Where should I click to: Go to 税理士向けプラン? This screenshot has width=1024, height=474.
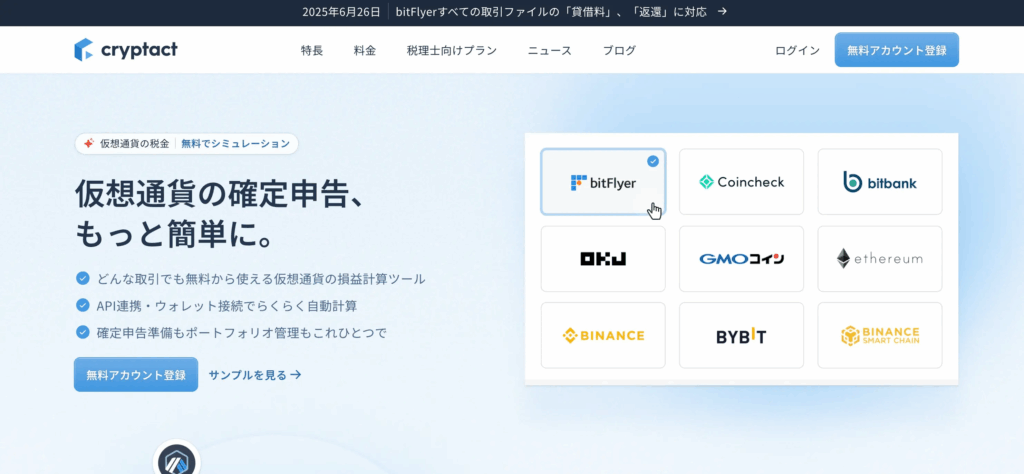tap(451, 50)
